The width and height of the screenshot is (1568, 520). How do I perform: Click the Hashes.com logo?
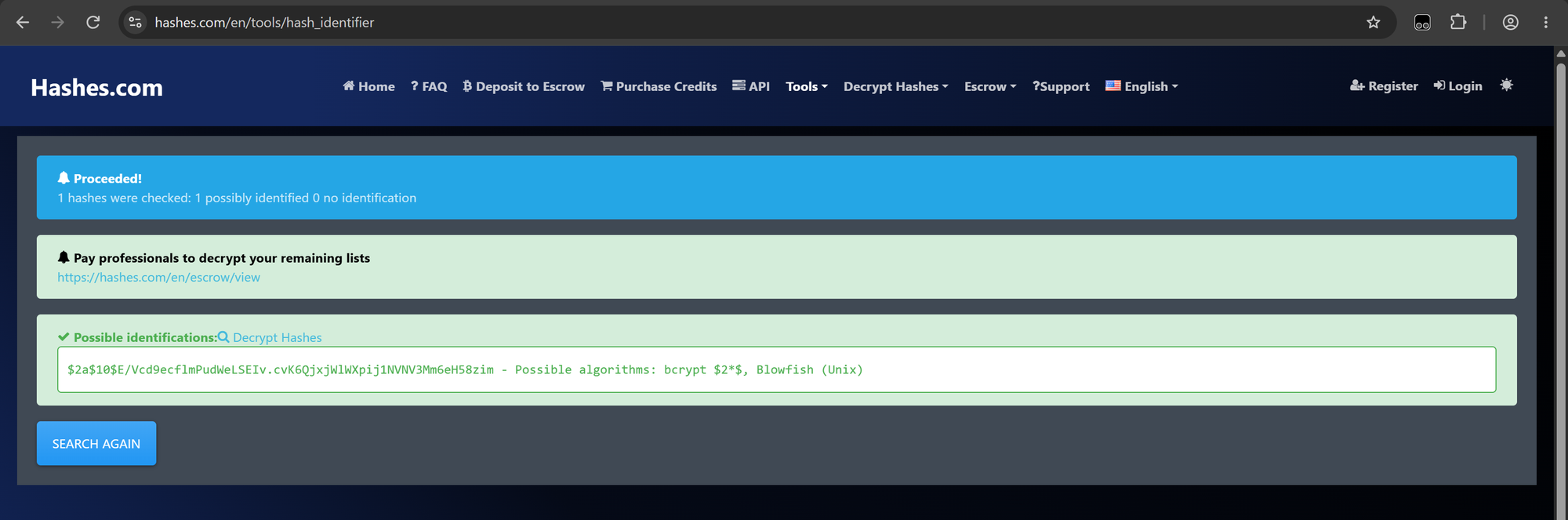coord(96,87)
